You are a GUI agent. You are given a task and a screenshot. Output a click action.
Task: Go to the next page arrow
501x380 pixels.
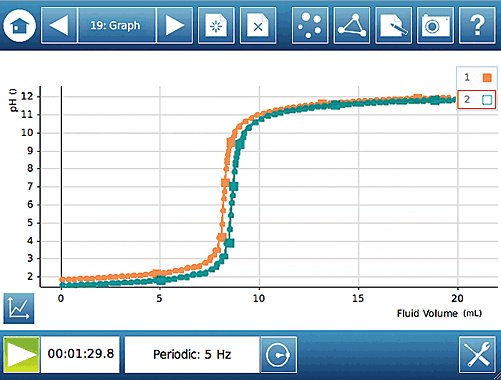tap(175, 26)
